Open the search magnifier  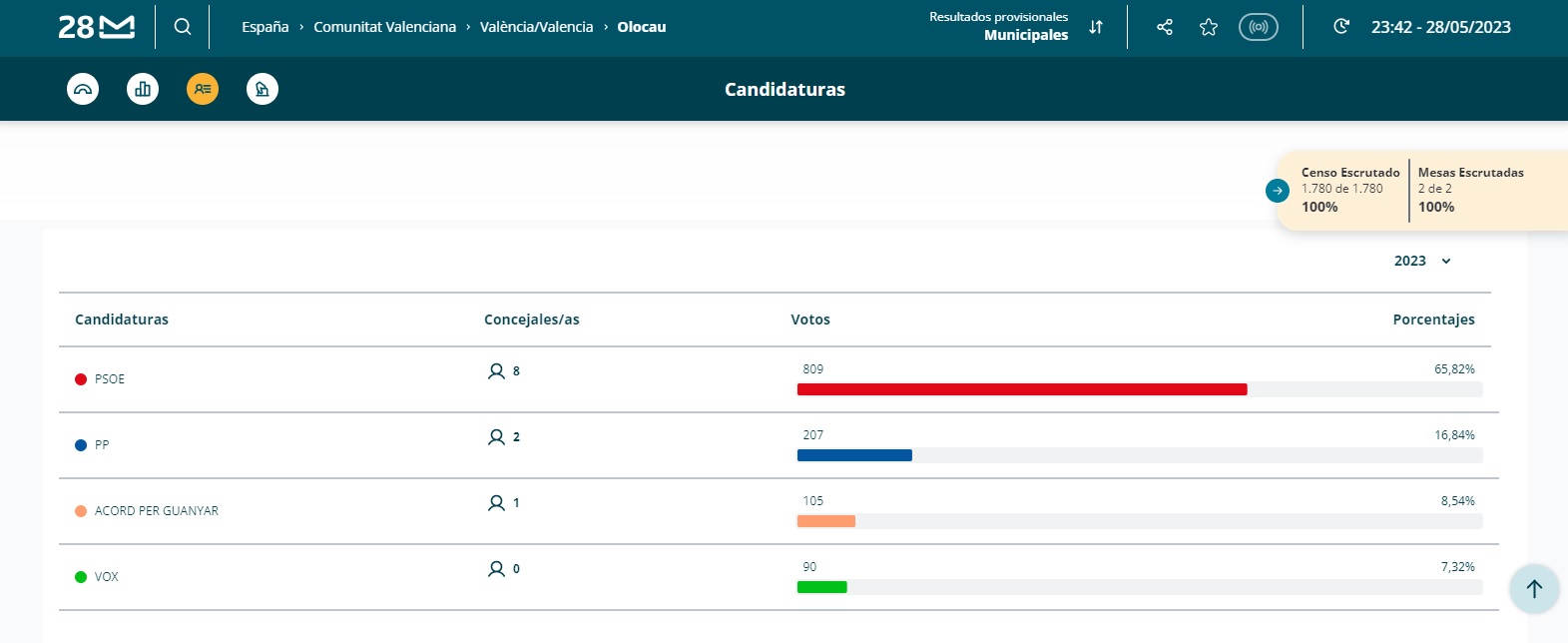[x=183, y=27]
